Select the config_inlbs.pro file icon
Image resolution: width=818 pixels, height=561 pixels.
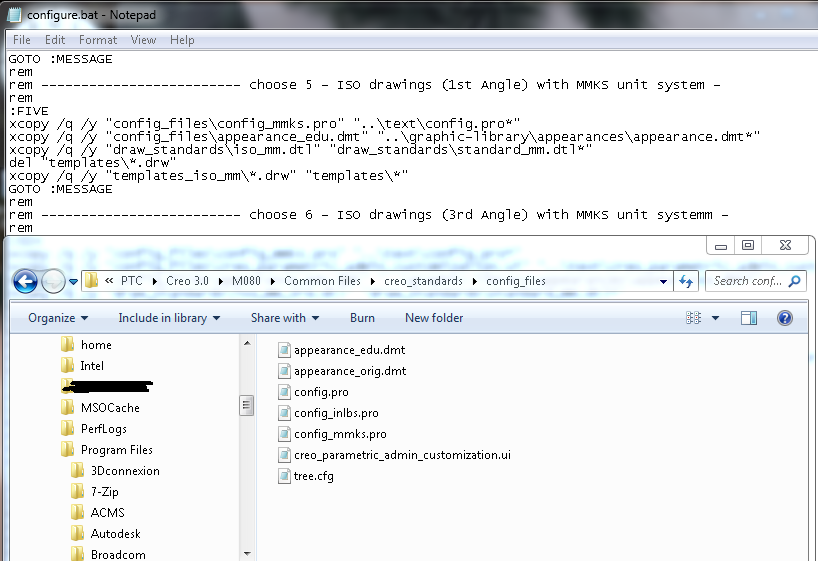pos(284,413)
